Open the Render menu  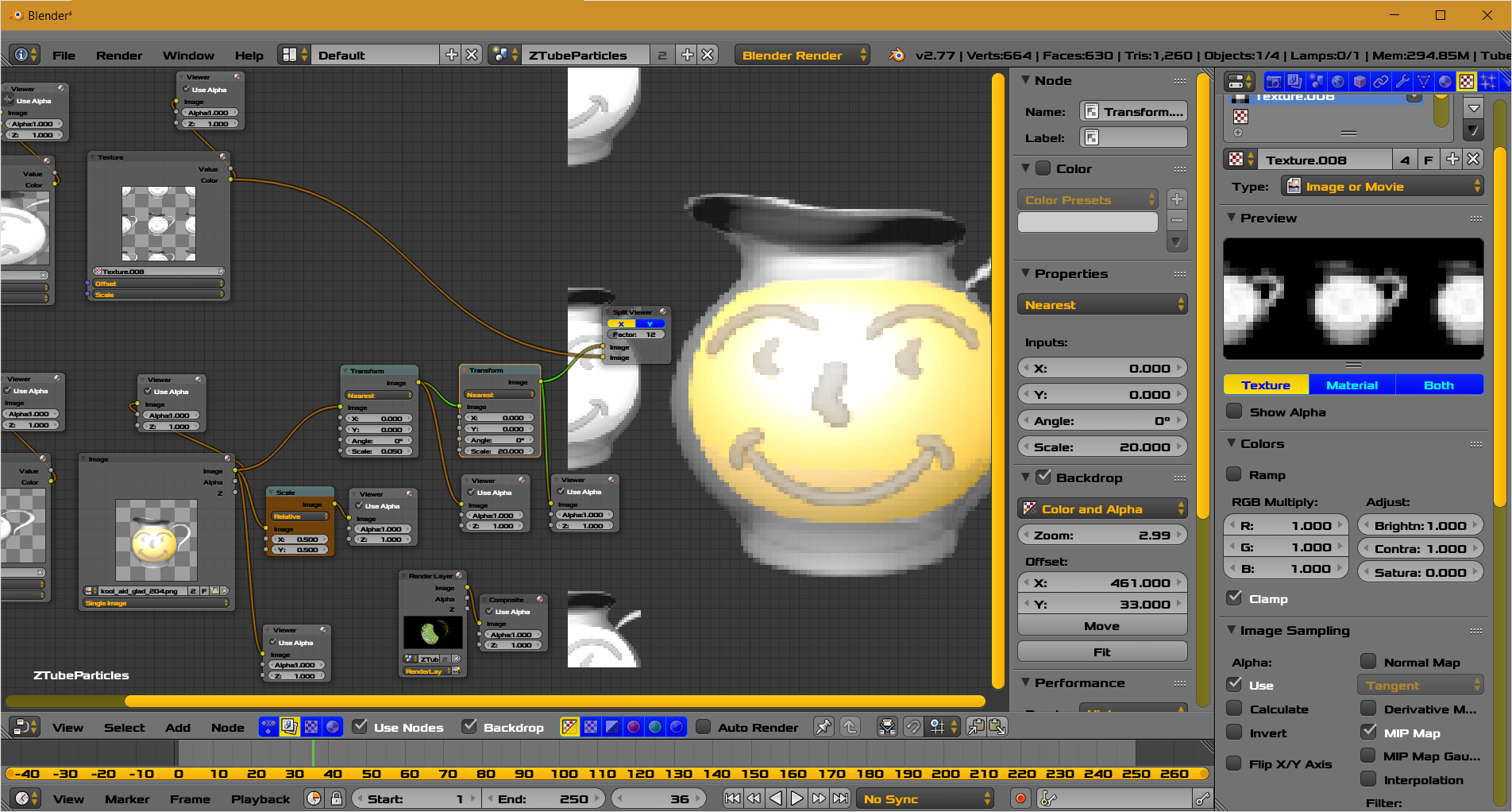tap(119, 55)
